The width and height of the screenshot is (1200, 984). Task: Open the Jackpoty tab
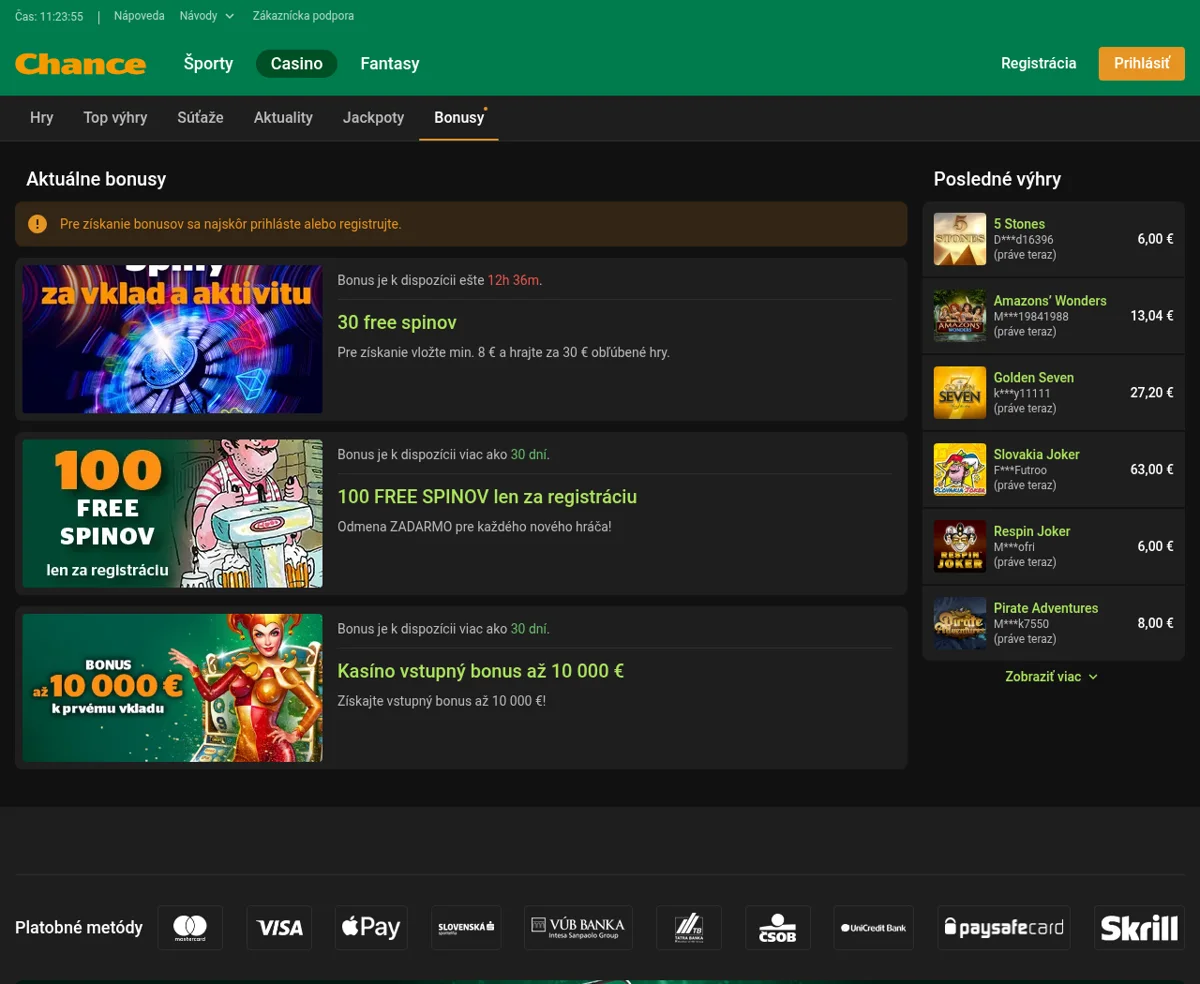[x=373, y=118]
